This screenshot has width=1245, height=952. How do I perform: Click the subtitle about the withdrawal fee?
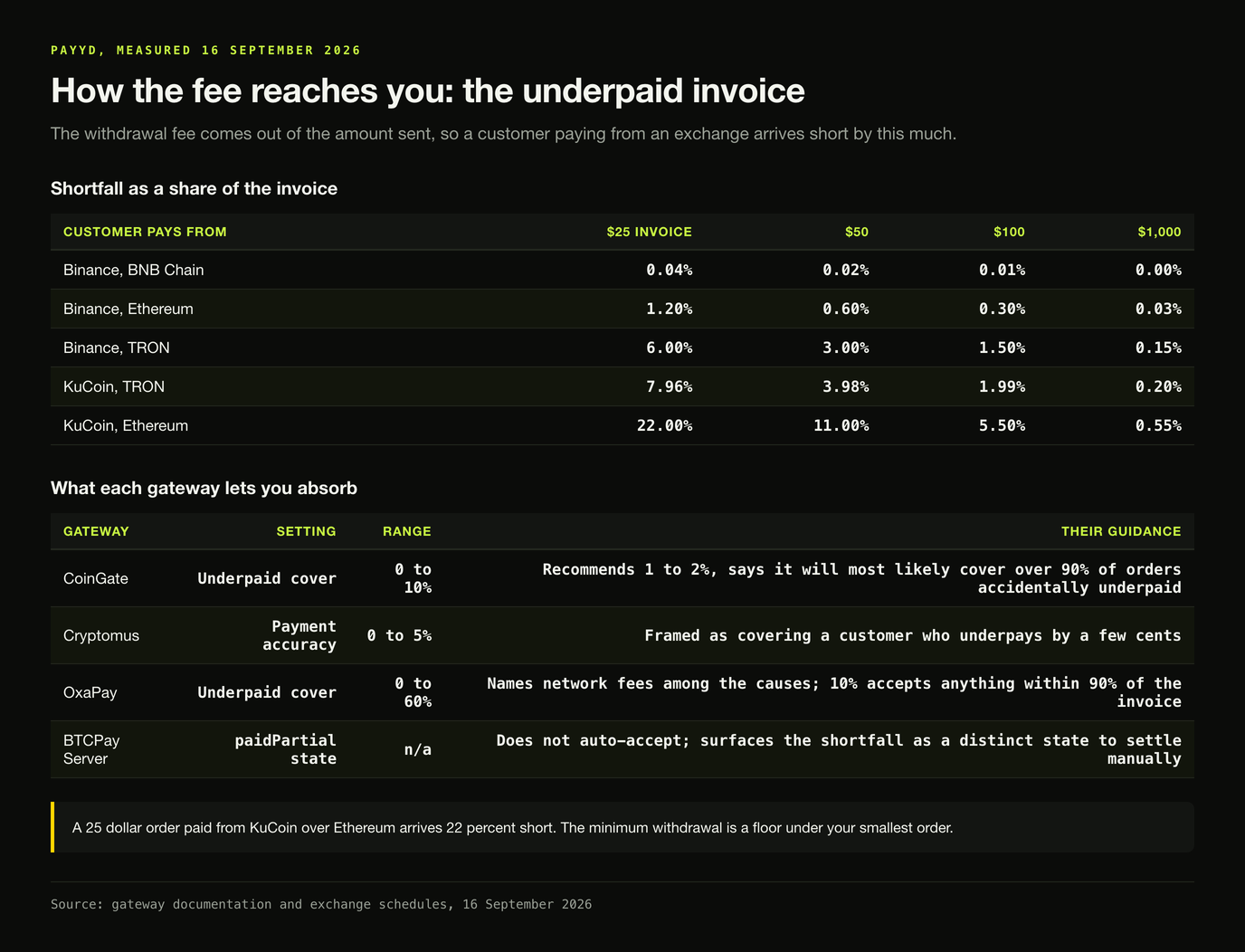pos(503,134)
